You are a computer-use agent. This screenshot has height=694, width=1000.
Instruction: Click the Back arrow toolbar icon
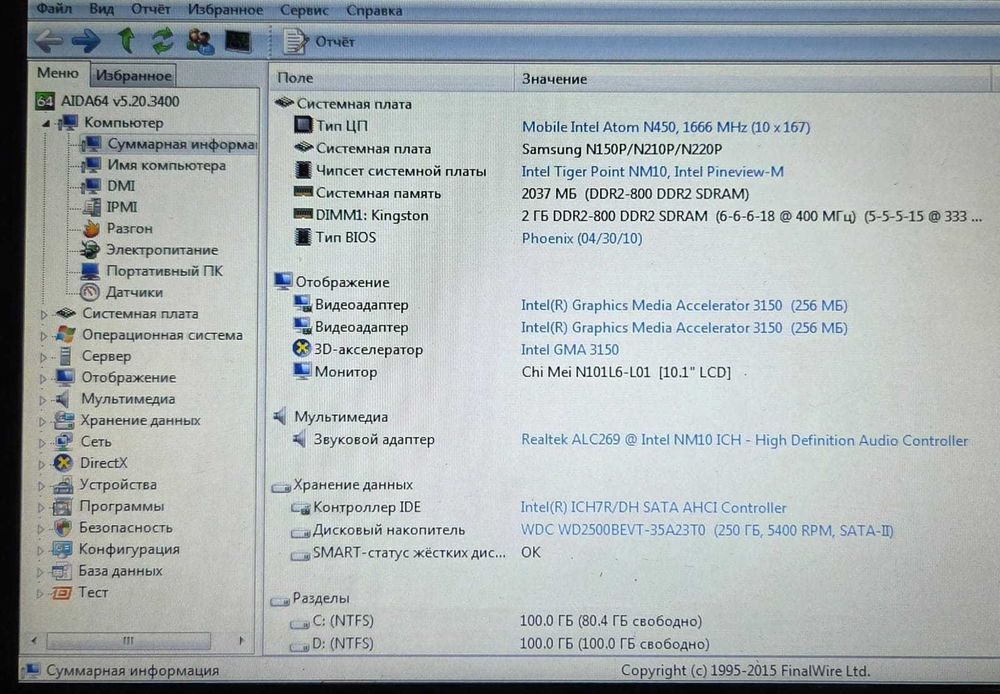click(49, 41)
